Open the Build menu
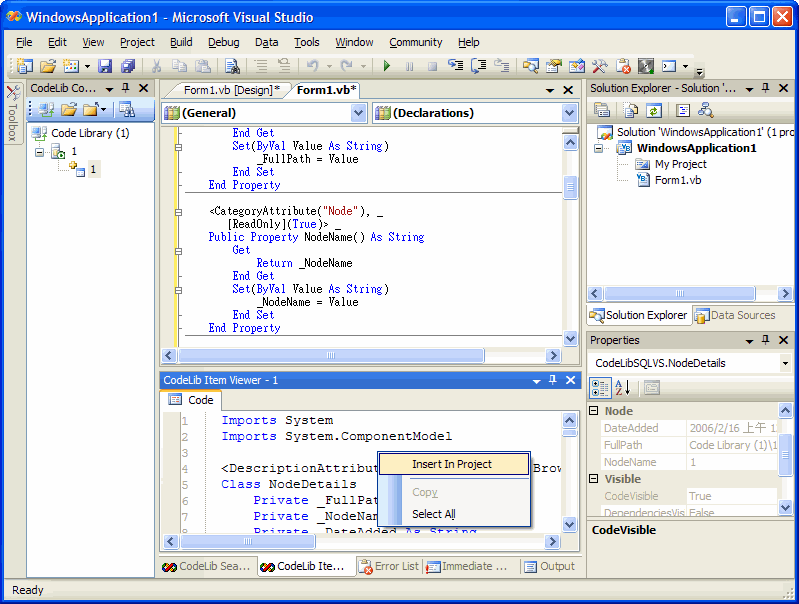The width and height of the screenshot is (799, 604). 181,42
